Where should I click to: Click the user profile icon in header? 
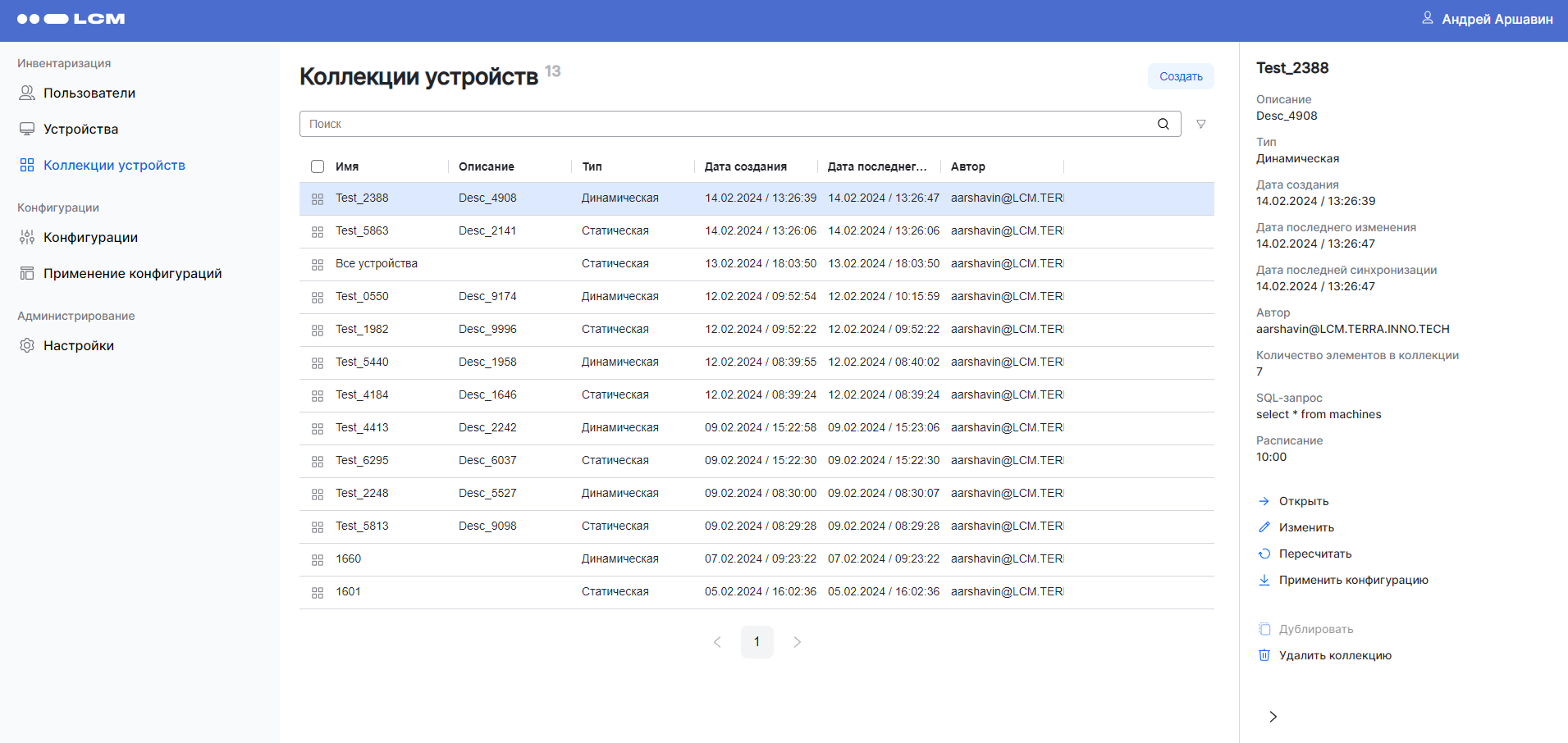(x=1428, y=18)
